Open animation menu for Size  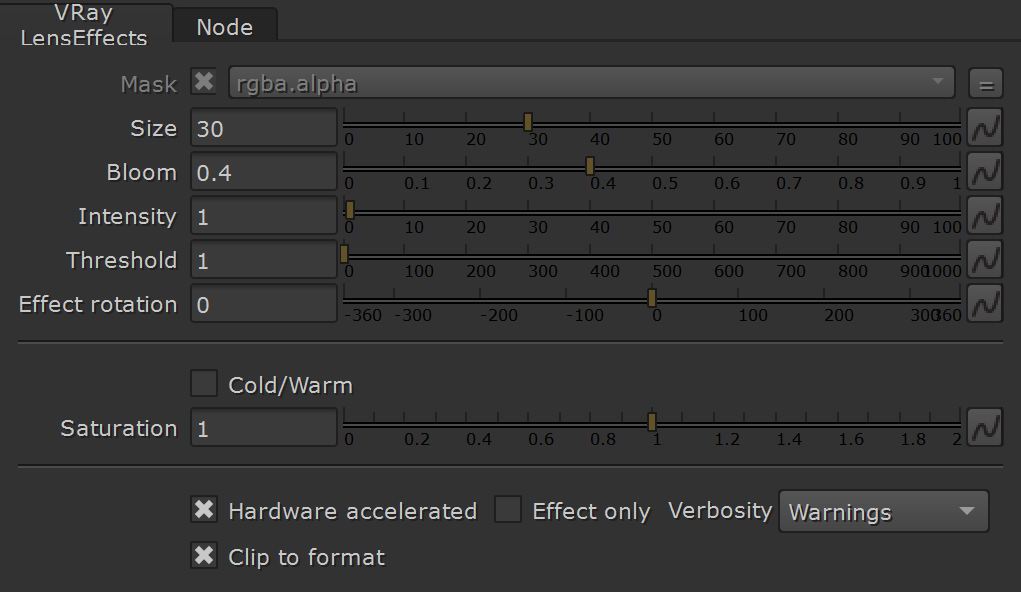tap(985, 128)
